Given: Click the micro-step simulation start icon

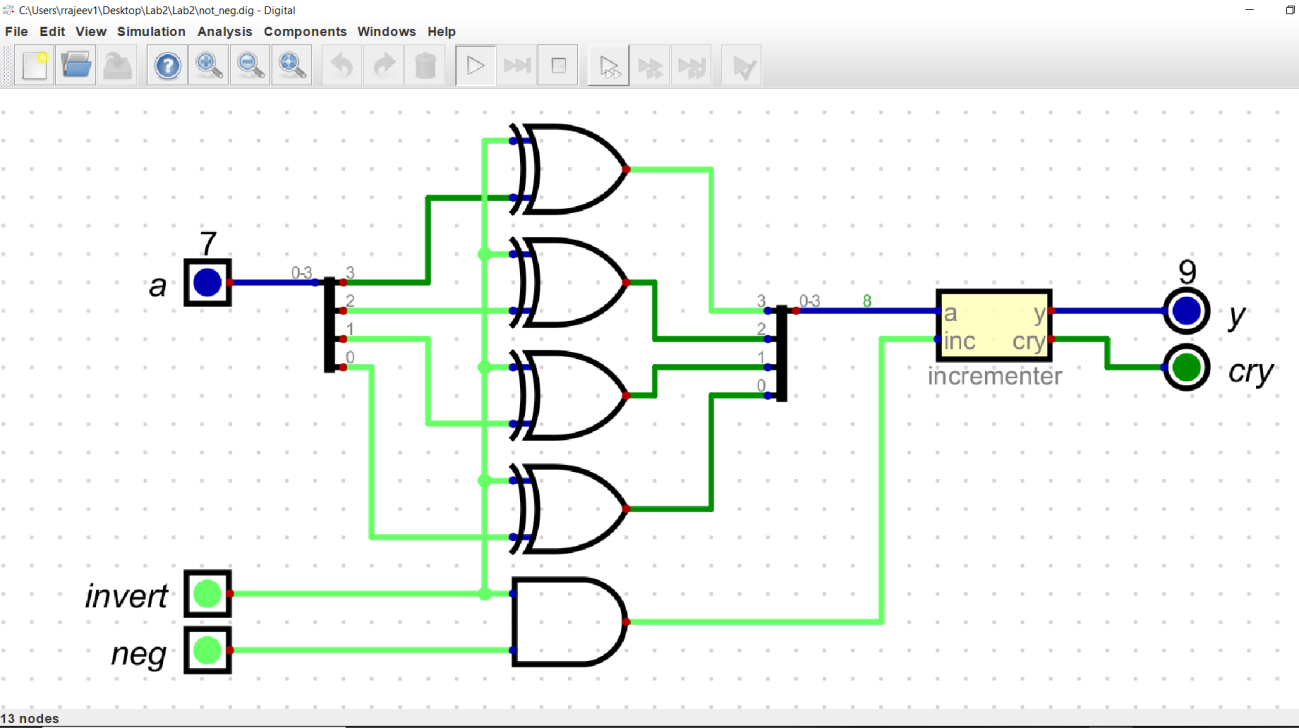Looking at the screenshot, I should (609, 67).
